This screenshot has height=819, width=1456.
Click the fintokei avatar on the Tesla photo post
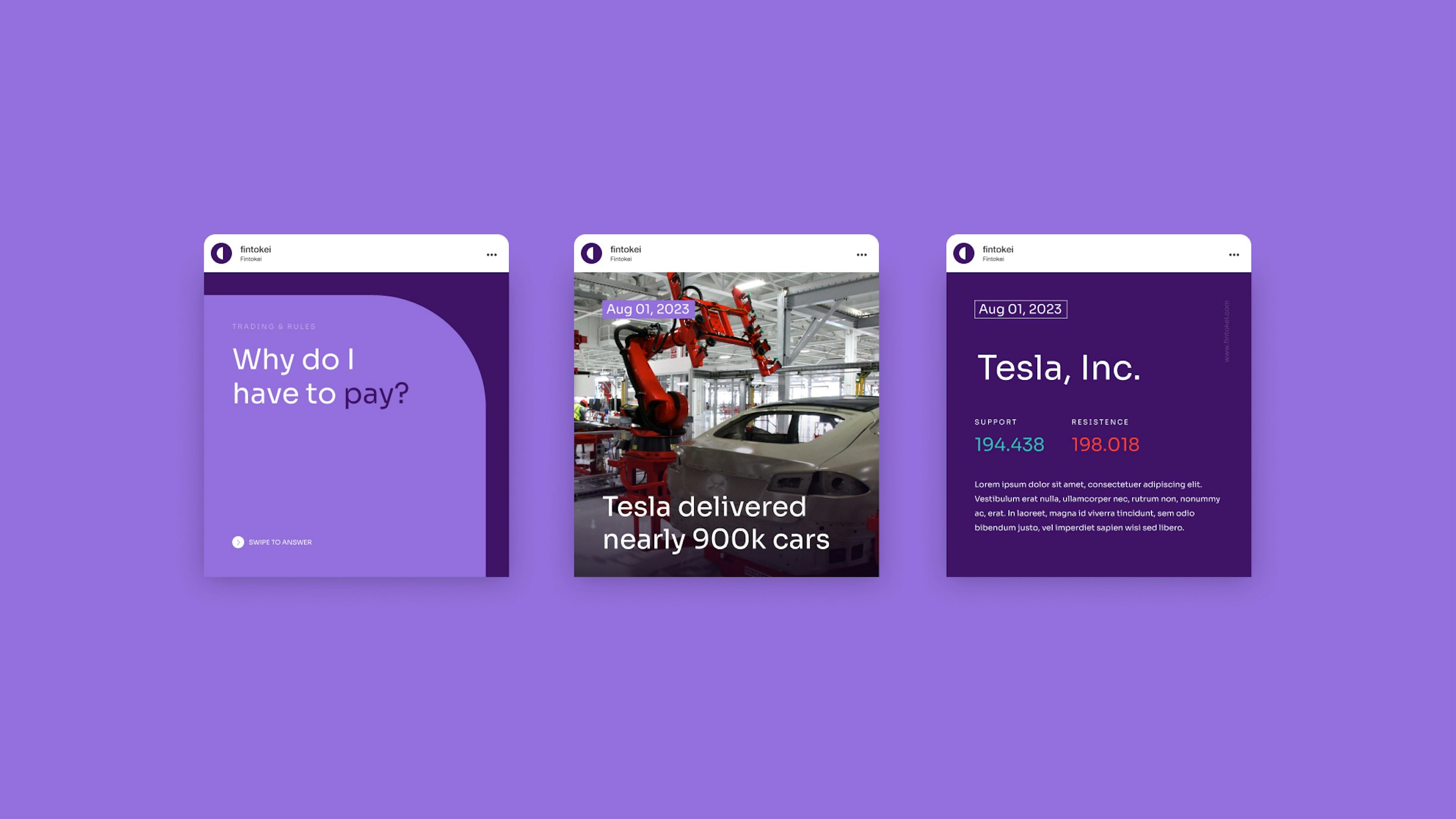591,253
